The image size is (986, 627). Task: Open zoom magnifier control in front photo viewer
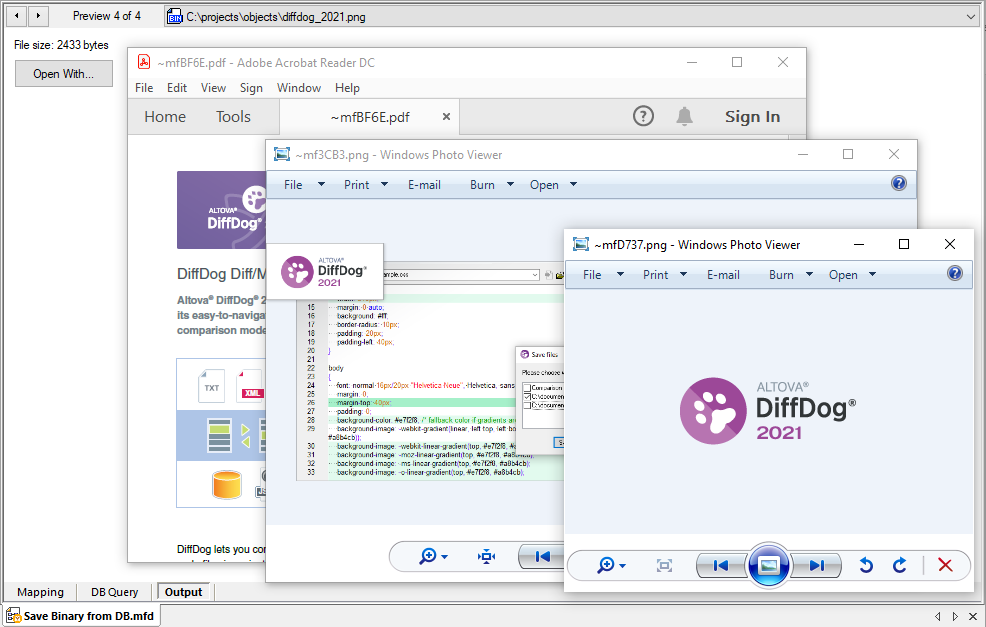point(610,566)
